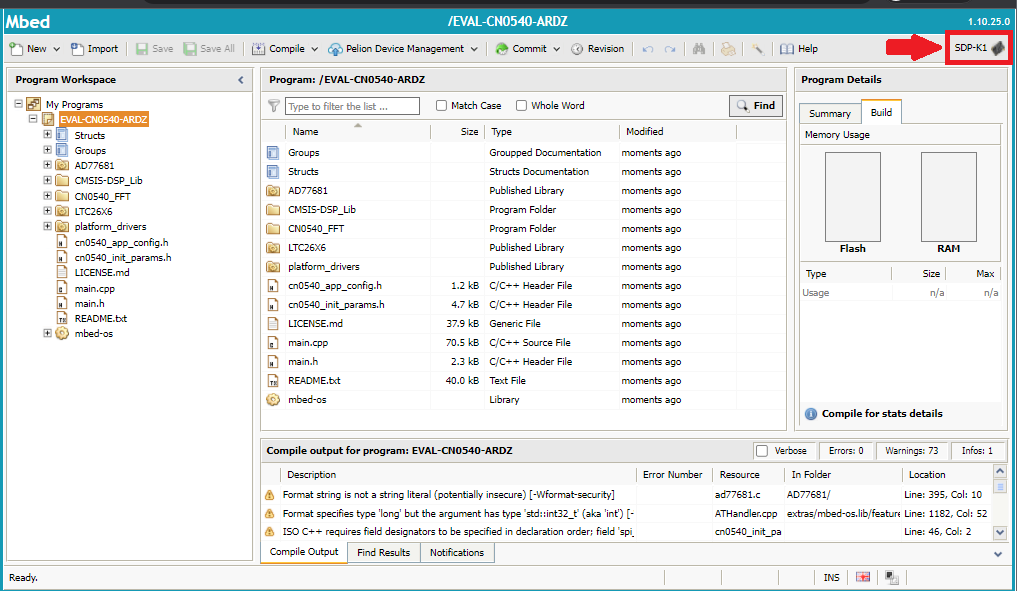The height and width of the screenshot is (591, 1018).
Task: Open Pelion Device Management dropdown arrow
Action: 474,49
